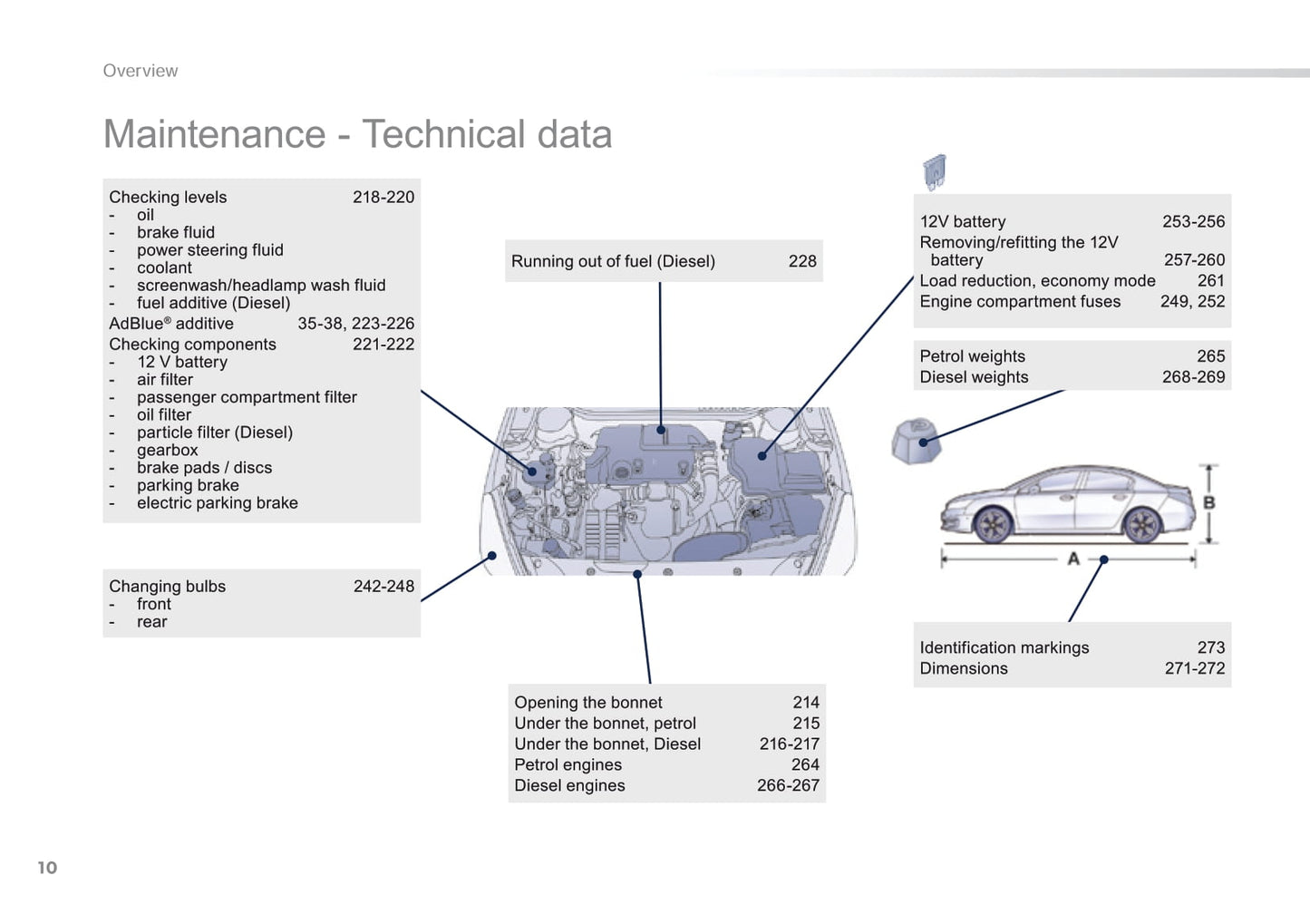The height and width of the screenshot is (924, 1310).
Task: Click the blue fuse icon
Action: point(934,171)
